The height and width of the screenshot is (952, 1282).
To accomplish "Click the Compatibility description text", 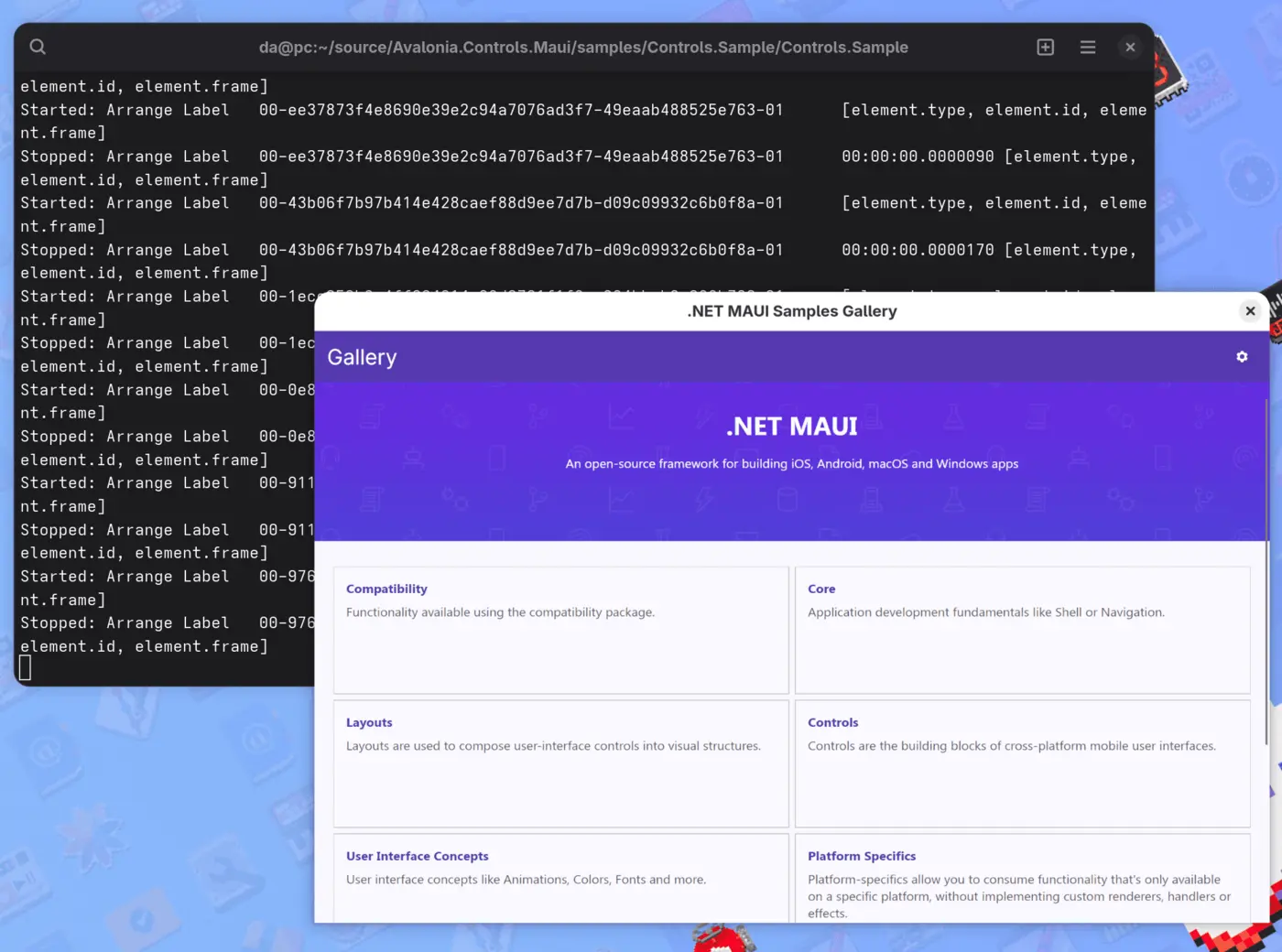I will click(x=500, y=611).
